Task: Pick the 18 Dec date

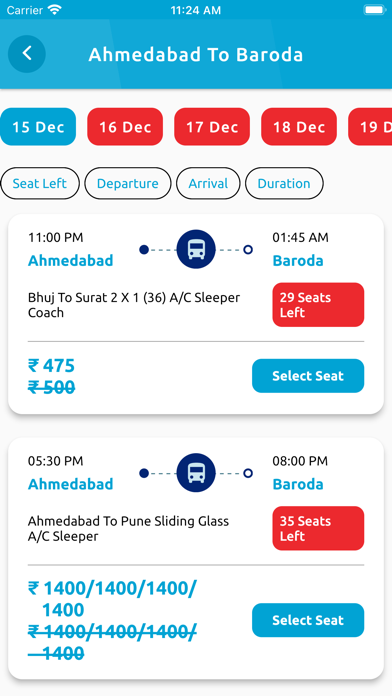Action: [299, 127]
